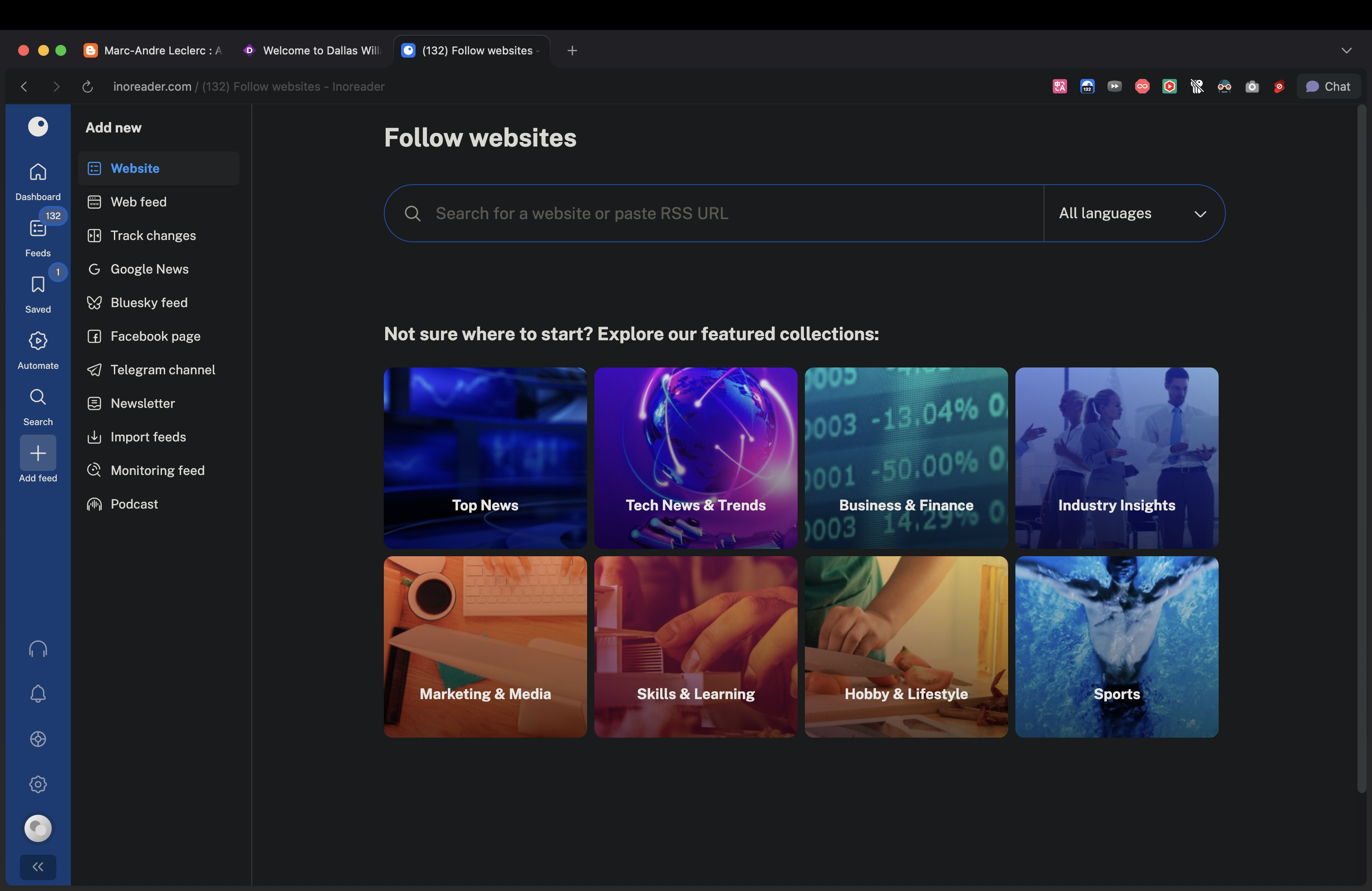Open the Add feed plus icon
This screenshot has height=891, width=1372.
[x=38, y=453]
